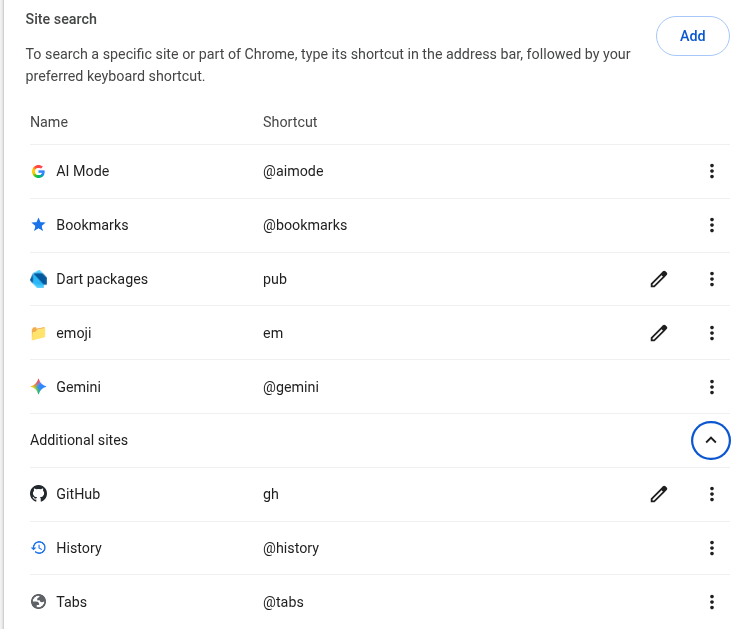Viewport: 751px width, 629px height.
Task: Open three-dot menu for emoji row
Action: tap(712, 333)
